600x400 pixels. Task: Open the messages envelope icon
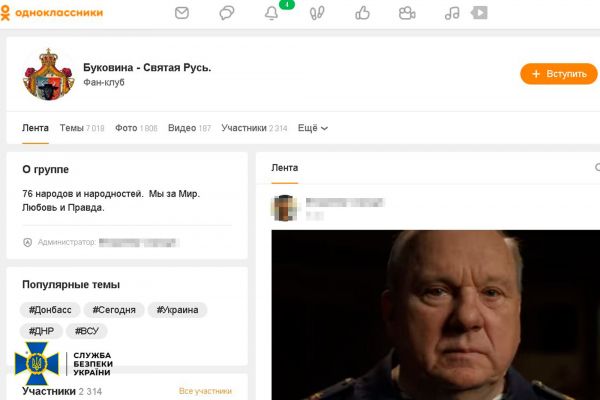click(182, 13)
